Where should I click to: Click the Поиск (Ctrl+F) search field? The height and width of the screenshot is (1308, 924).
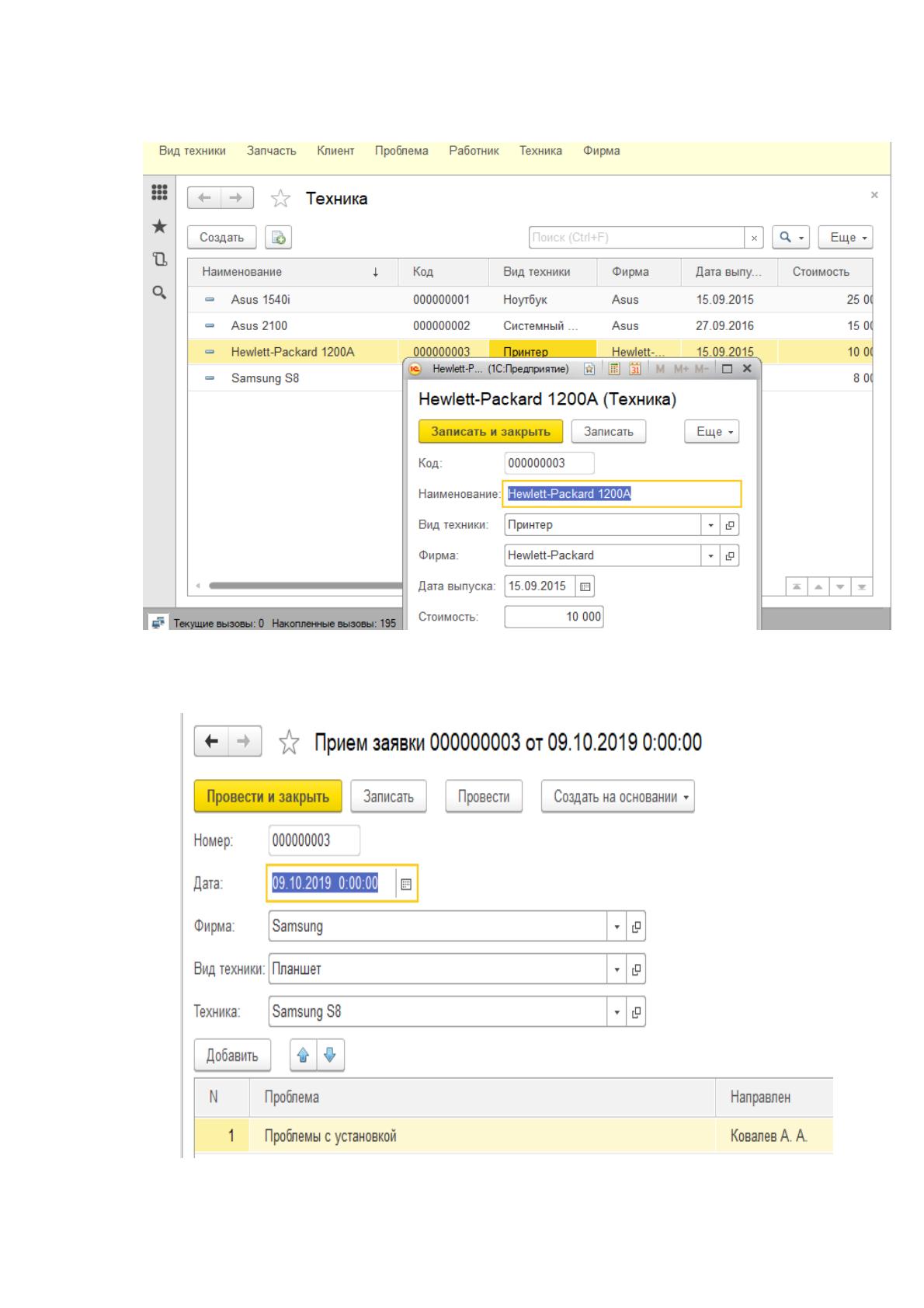point(637,238)
